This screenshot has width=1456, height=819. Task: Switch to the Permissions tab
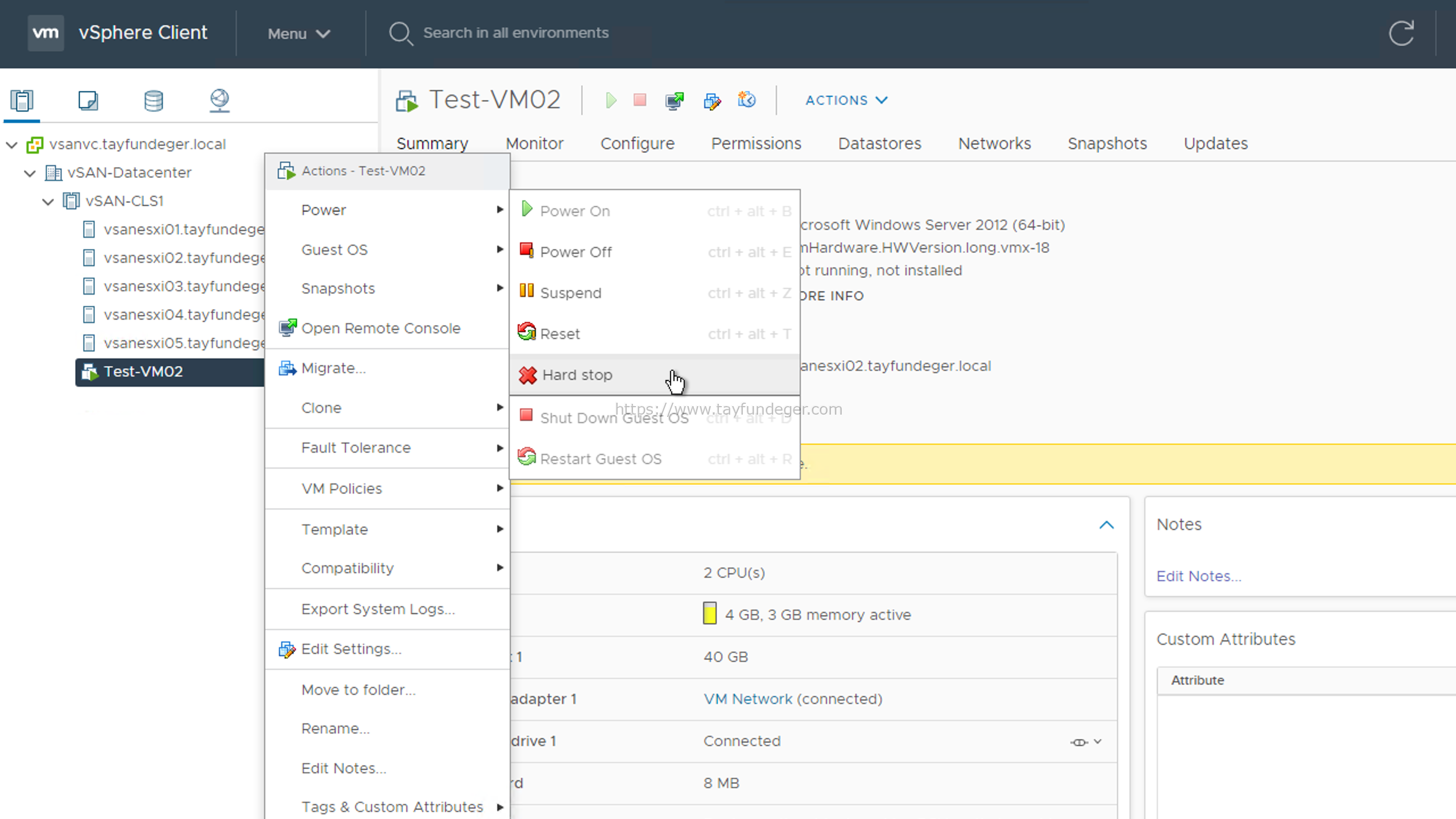pos(756,143)
